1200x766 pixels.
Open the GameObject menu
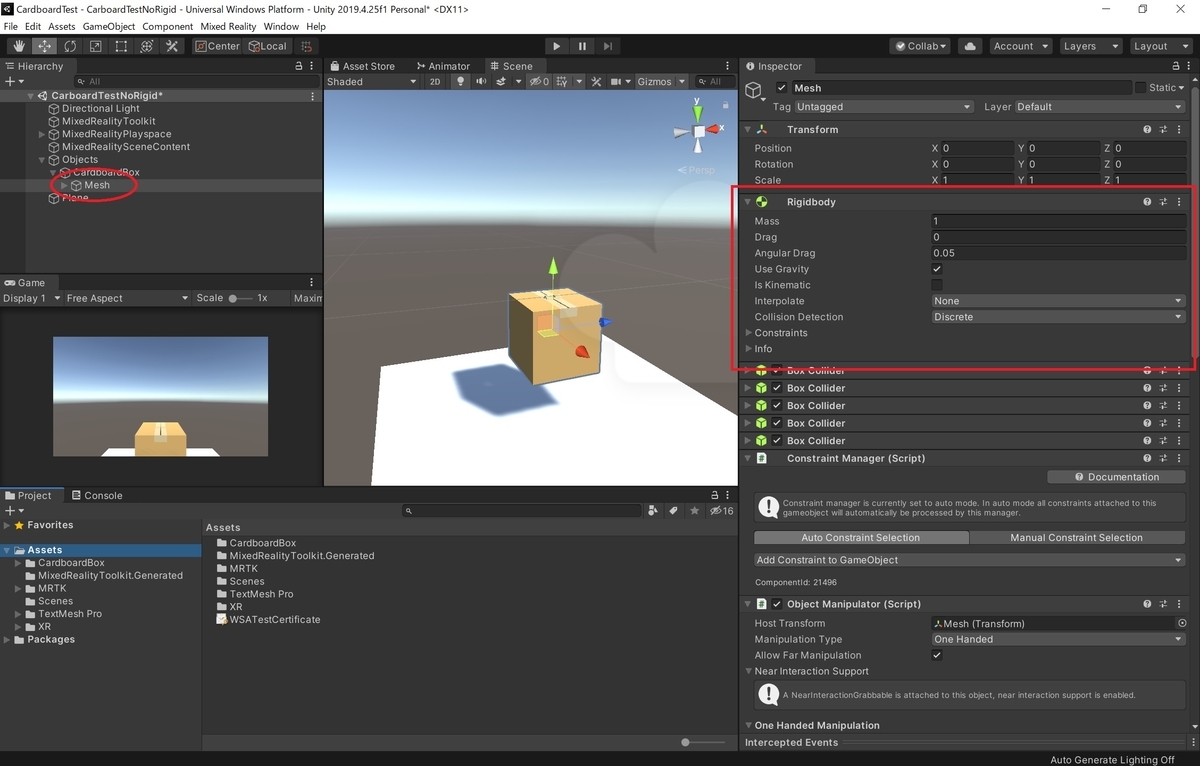point(108,26)
